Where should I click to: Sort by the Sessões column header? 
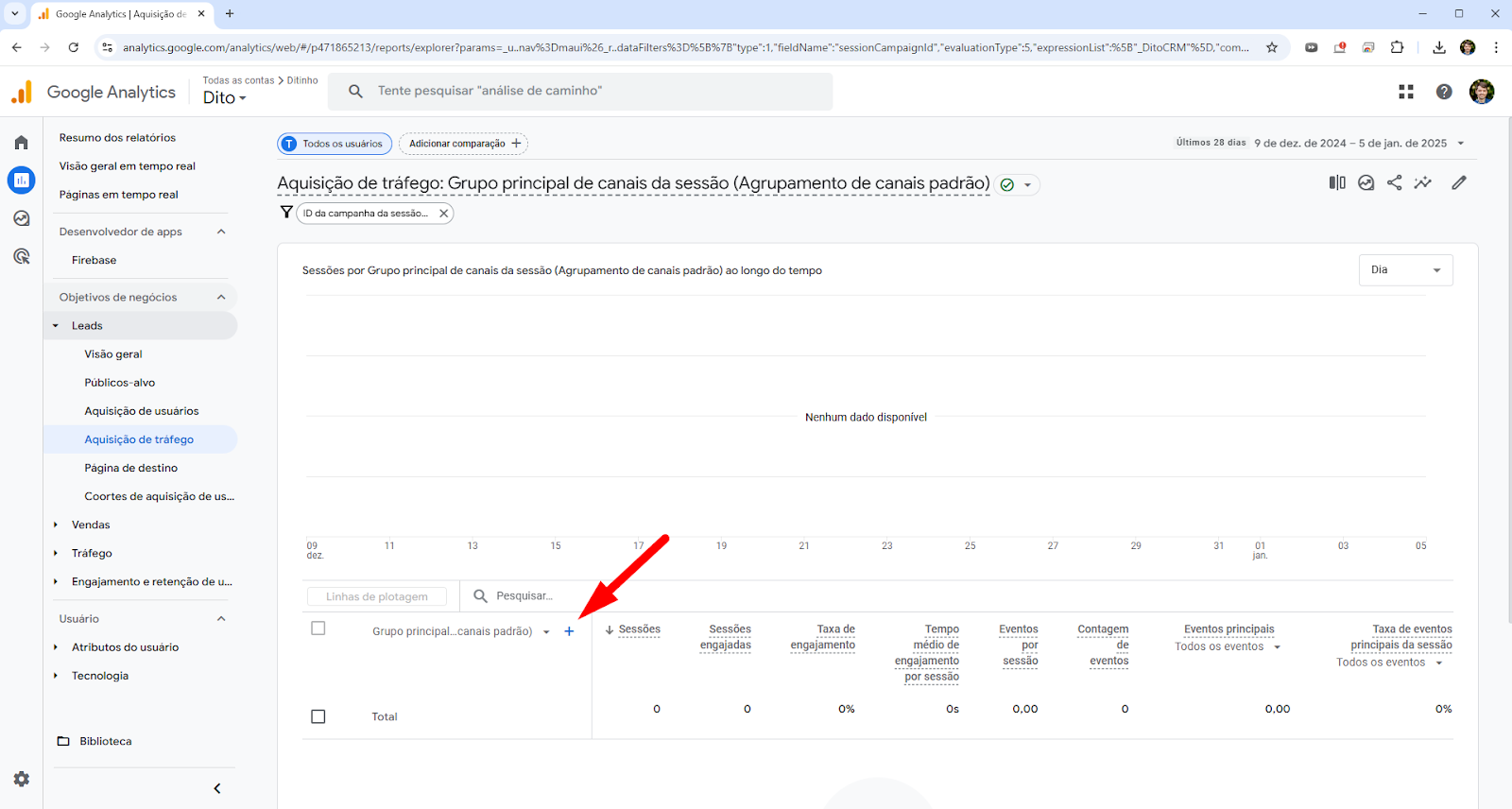[x=640, y=629]
